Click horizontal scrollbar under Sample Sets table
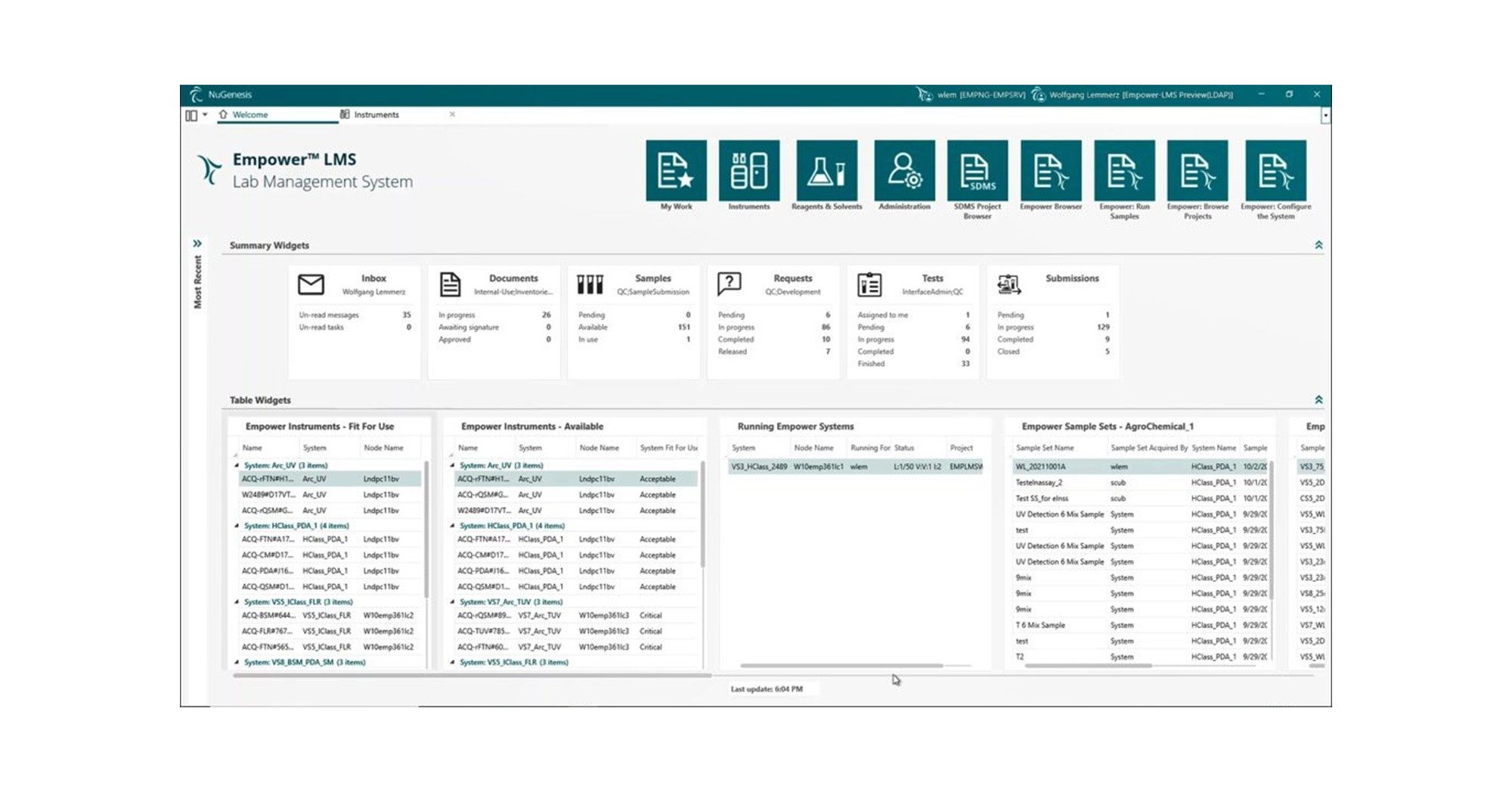Viewport: 1512px width, 792px height. (x=1088, y=666)
